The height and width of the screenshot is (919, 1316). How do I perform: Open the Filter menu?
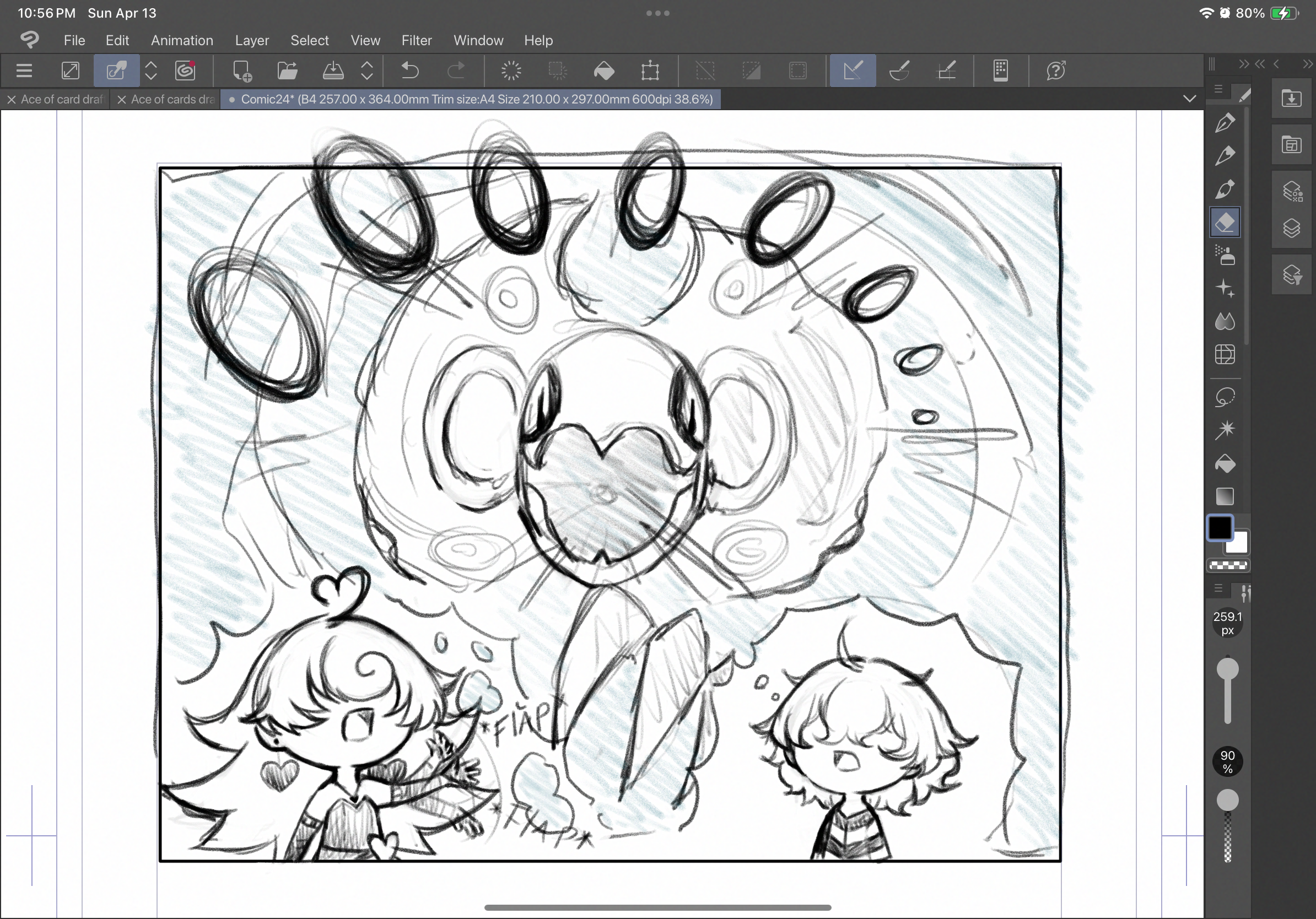coord(416,41)
